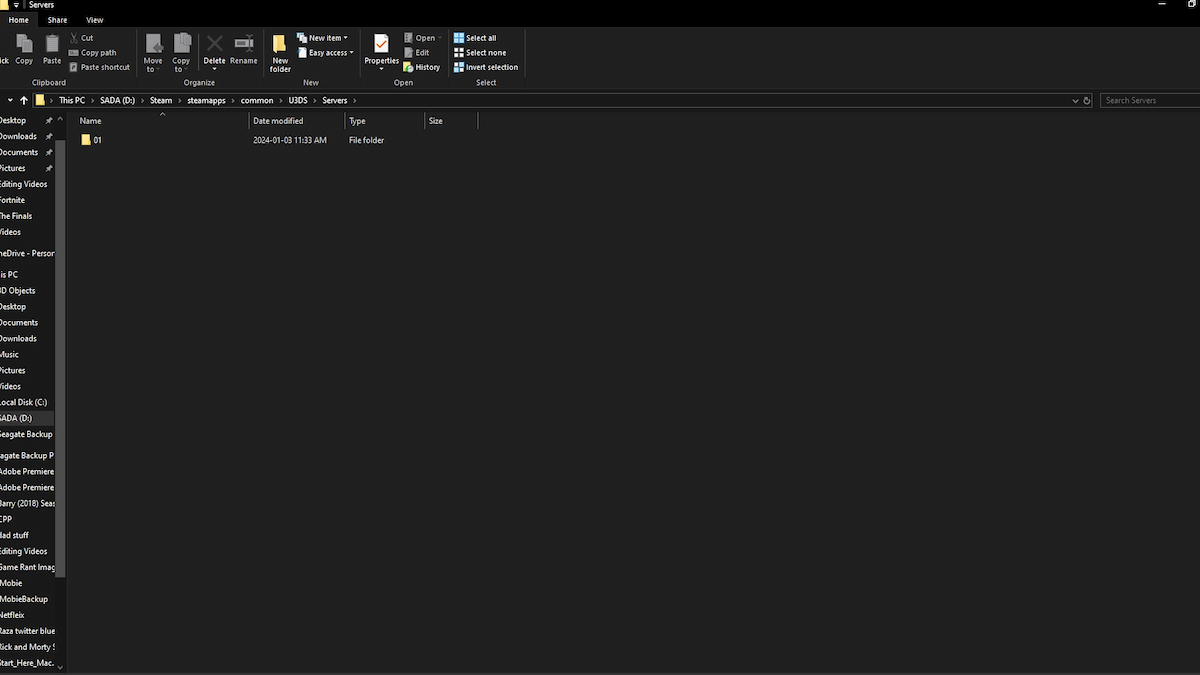
Task: Open the address bar history dropdown
Action: point(1075,100)
